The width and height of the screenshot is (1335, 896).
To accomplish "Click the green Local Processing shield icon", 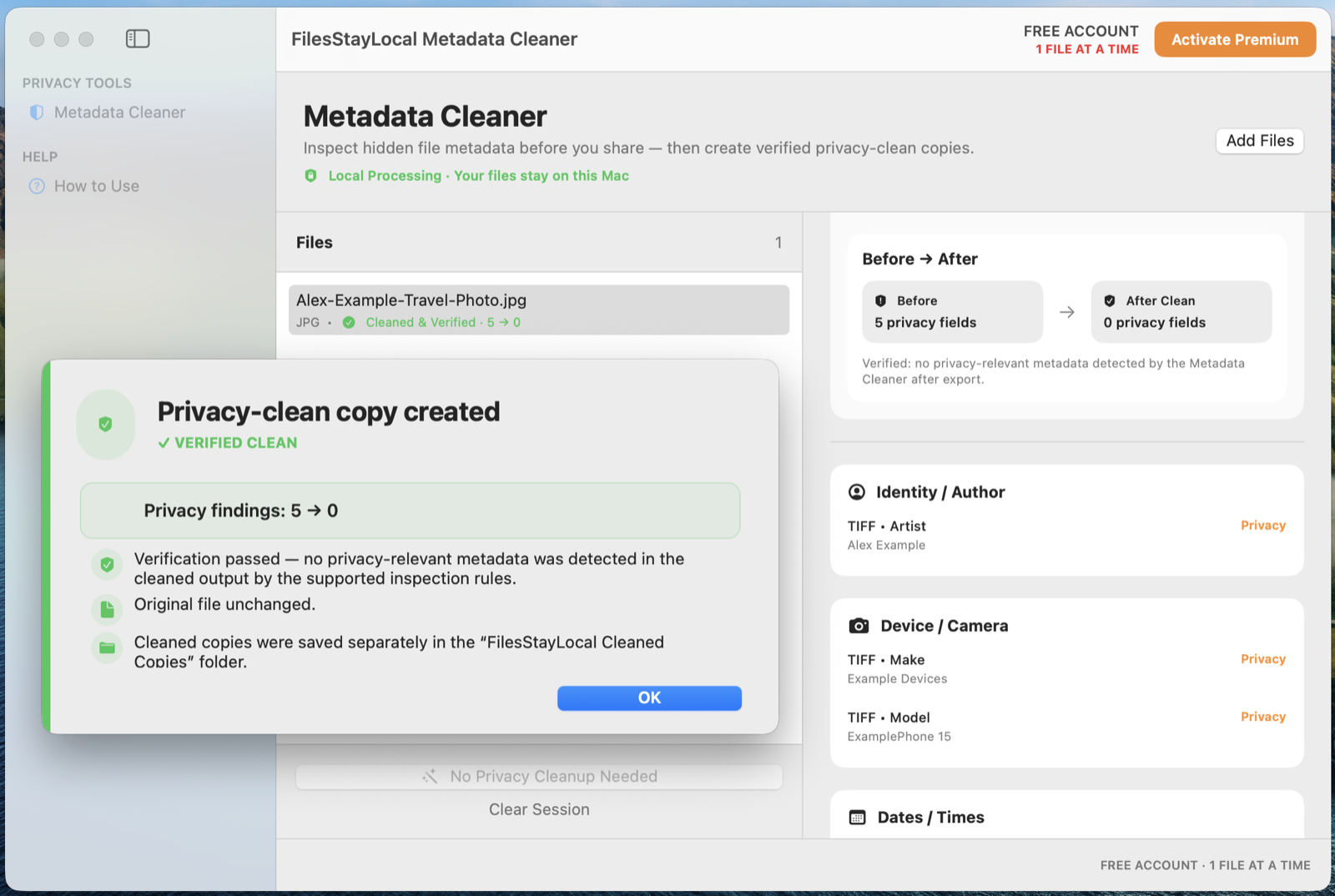I will click(x=311, y=176).
